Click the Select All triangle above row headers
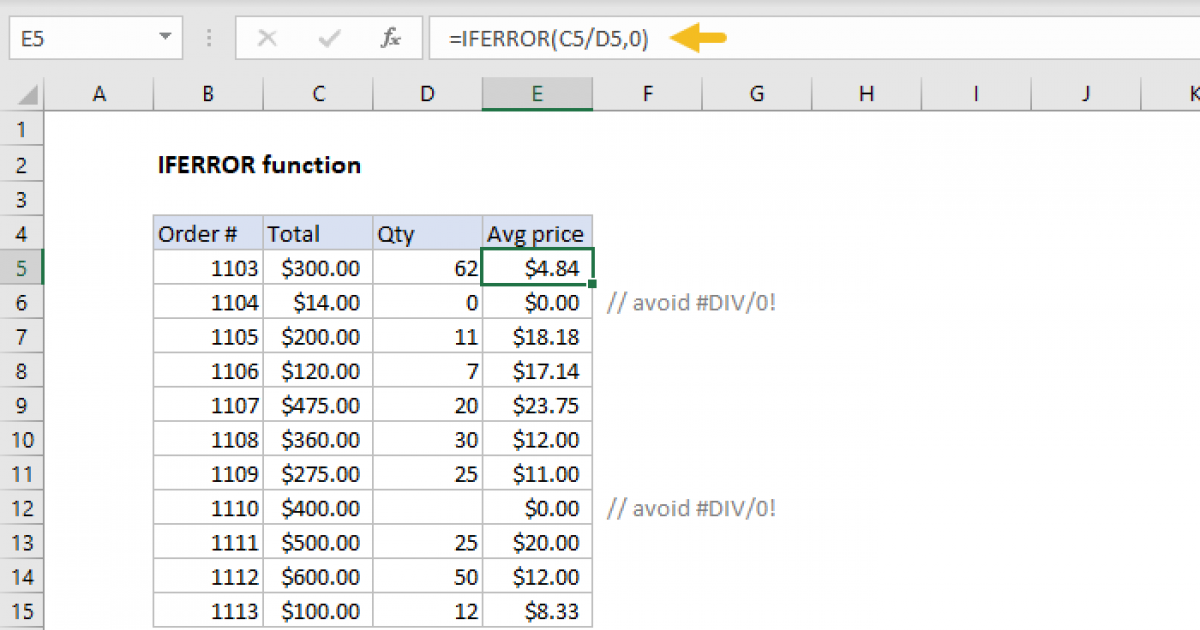Viewport: 1200px width, 630px height. (23, 93)
